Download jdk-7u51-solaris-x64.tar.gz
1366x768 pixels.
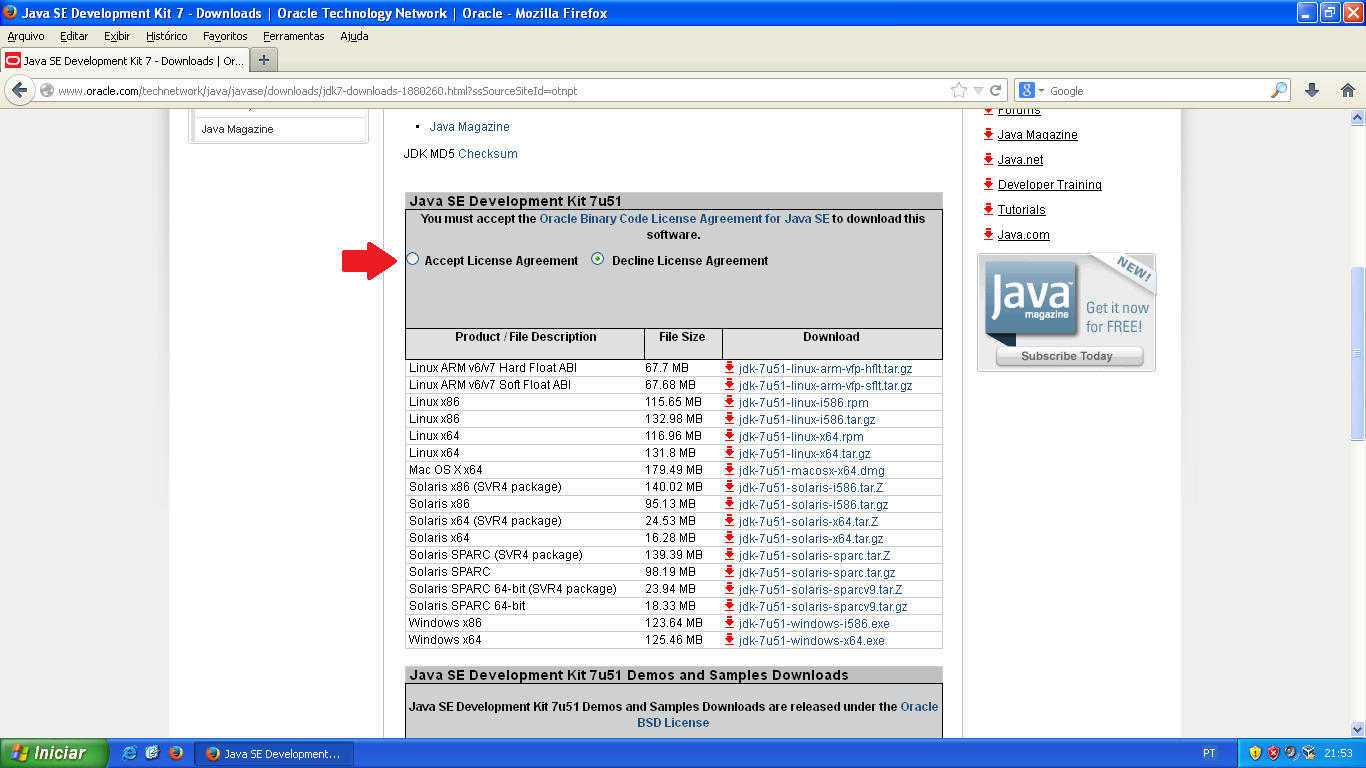click(811, 538)
